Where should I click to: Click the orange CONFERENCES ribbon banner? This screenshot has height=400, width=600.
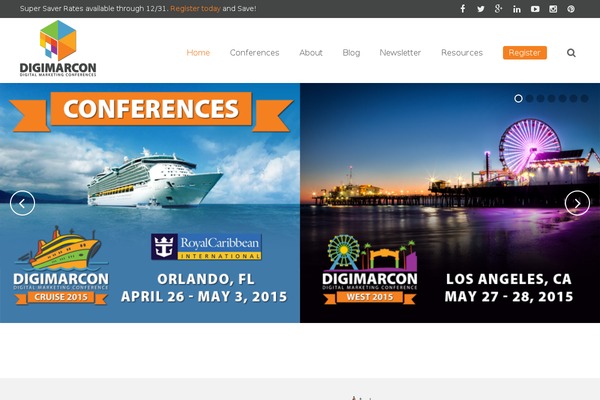click(151, 111)
